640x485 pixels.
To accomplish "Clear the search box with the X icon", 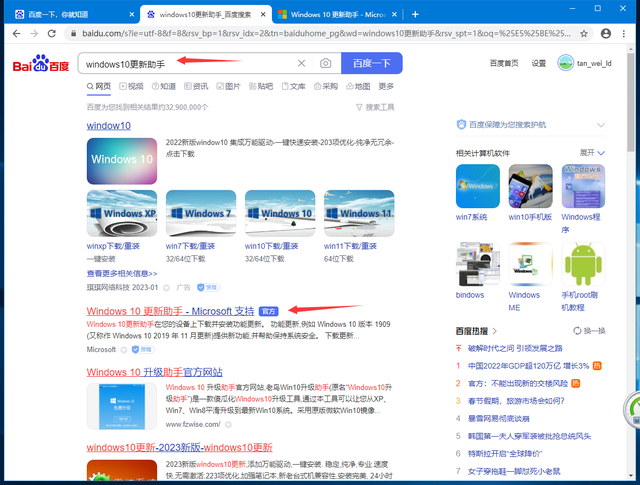I will [301, 63].
